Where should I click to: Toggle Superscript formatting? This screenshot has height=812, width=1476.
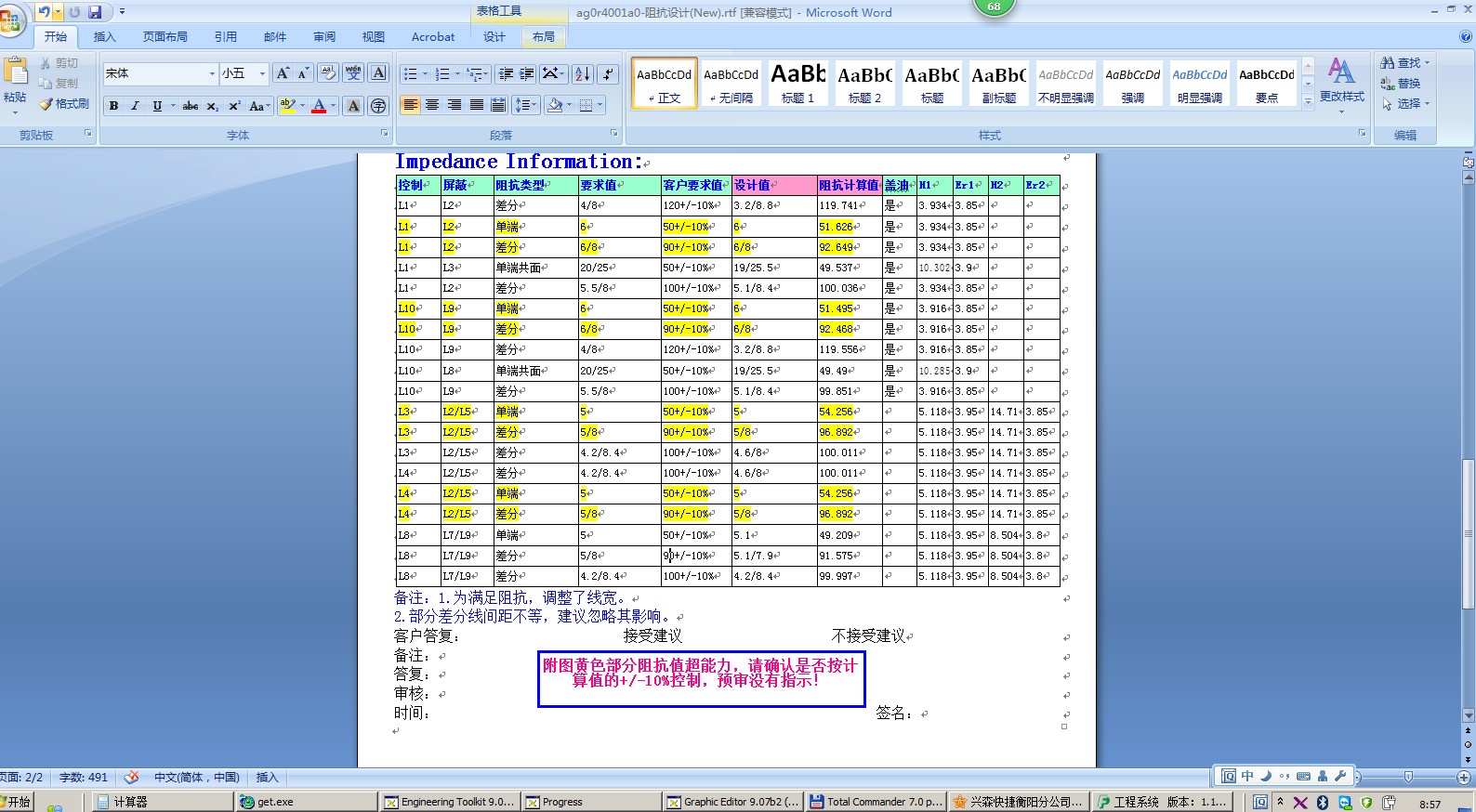coord(234,106)
